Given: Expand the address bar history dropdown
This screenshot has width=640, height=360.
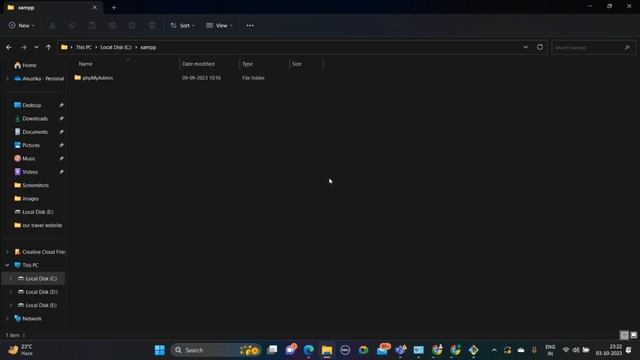Looking at the screenshot, I should point(525,47).
